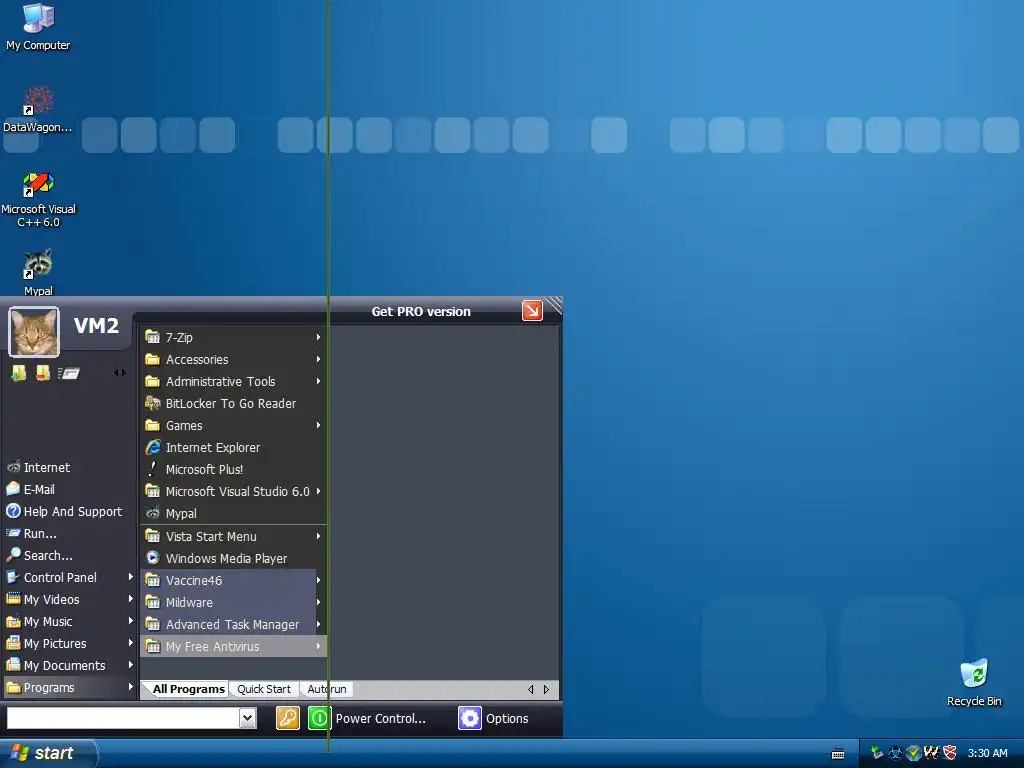Viewport: 1024px width, 768px height.
Task: Open the Recycle Bin on desktop
Action: [x=974, y=682]
